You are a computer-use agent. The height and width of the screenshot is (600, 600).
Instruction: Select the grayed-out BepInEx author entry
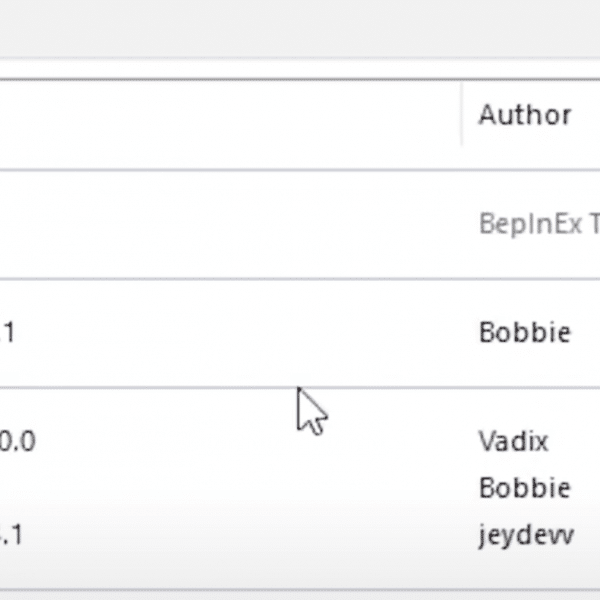[539, 224]
